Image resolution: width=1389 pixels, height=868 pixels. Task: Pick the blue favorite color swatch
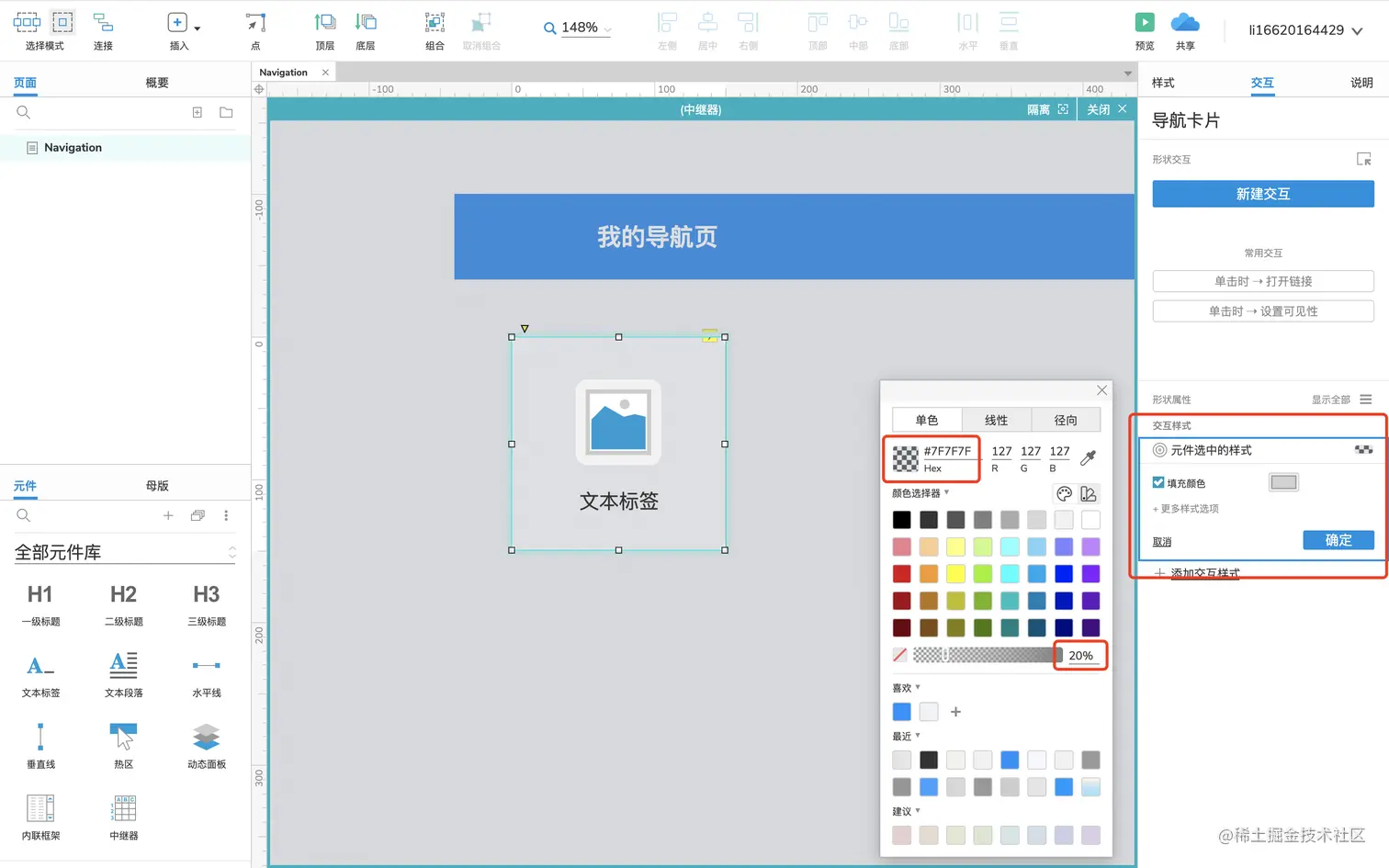coord(902,712)
